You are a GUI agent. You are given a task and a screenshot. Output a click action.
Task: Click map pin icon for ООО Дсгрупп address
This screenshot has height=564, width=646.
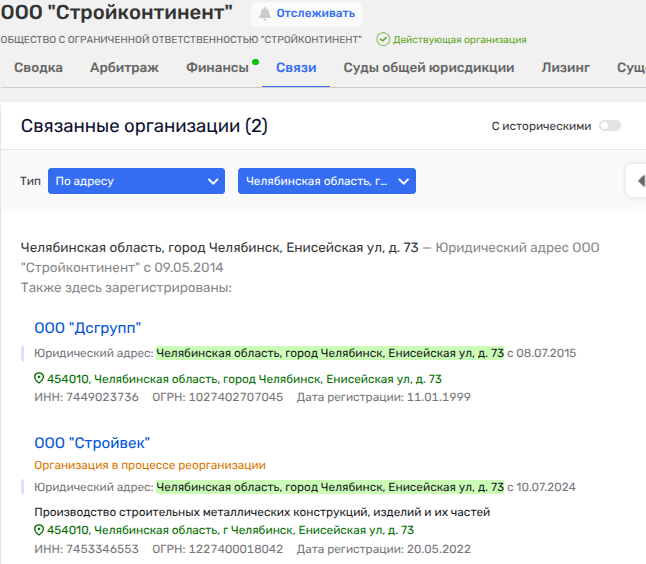pyautogui.click(x=39, y=379)
